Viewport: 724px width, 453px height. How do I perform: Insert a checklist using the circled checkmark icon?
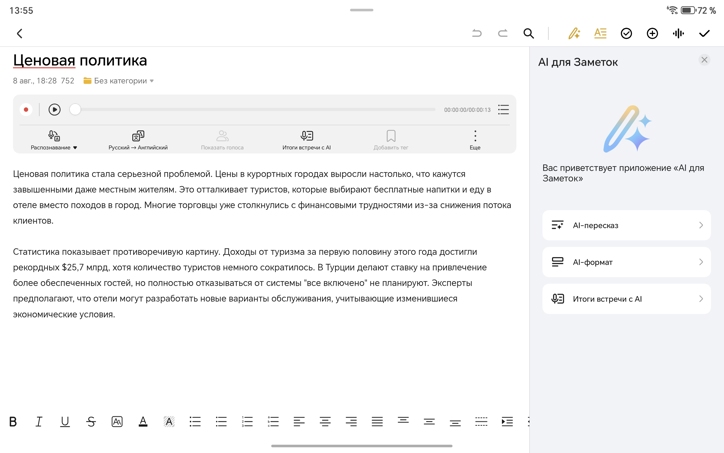626,34
